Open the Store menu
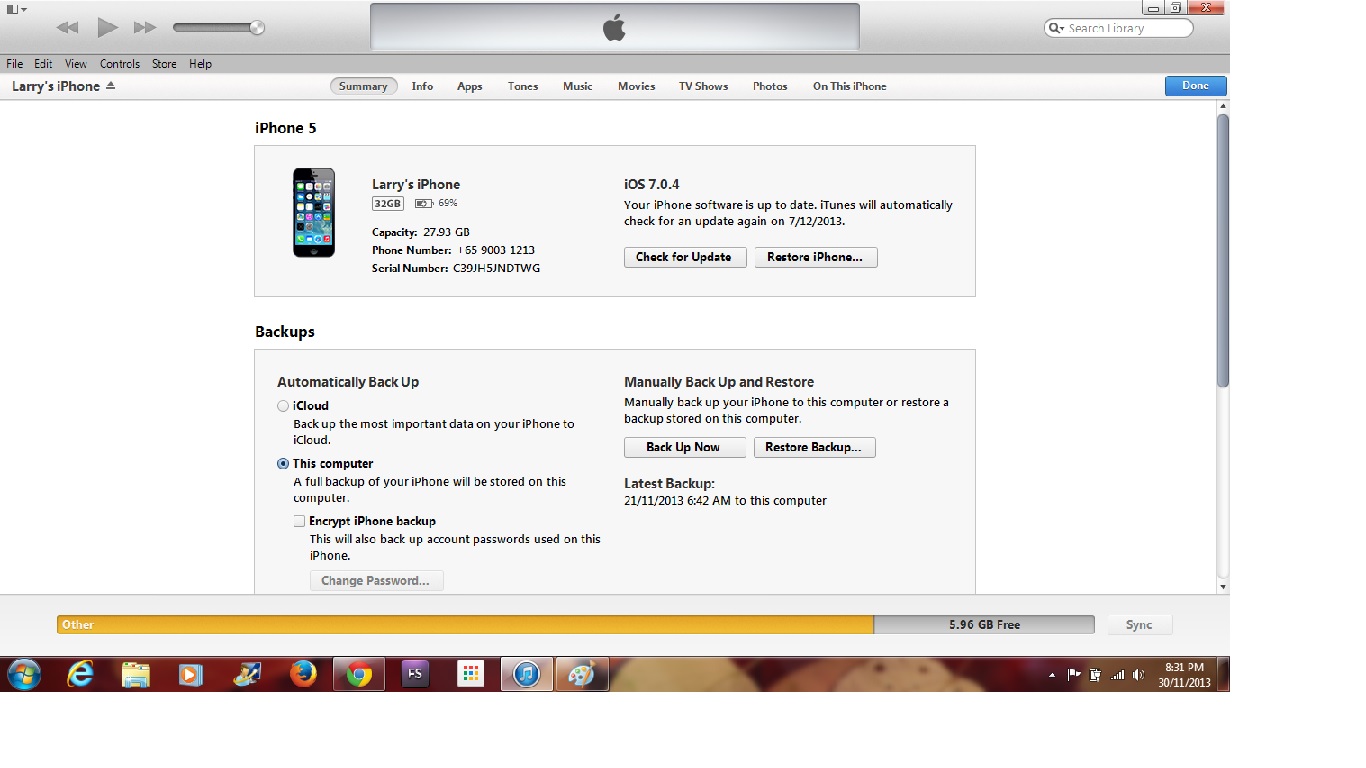Image resolution: width=1366 pixels, height=768 pixels. tap(164, 64)
